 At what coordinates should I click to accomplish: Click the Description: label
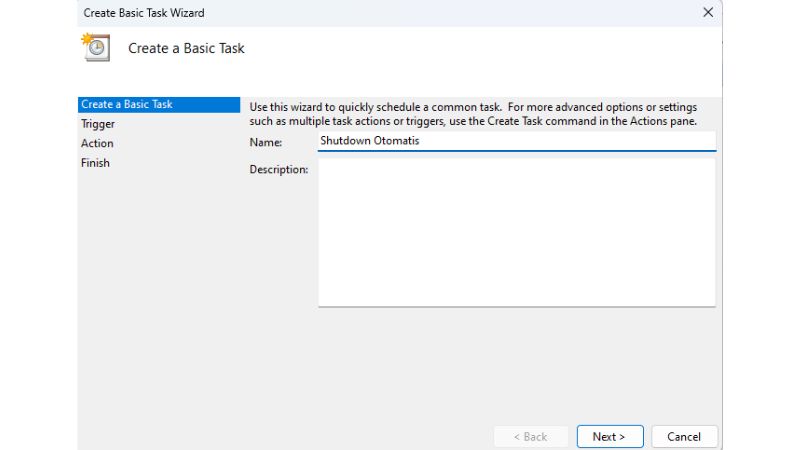tap(278, 170)
